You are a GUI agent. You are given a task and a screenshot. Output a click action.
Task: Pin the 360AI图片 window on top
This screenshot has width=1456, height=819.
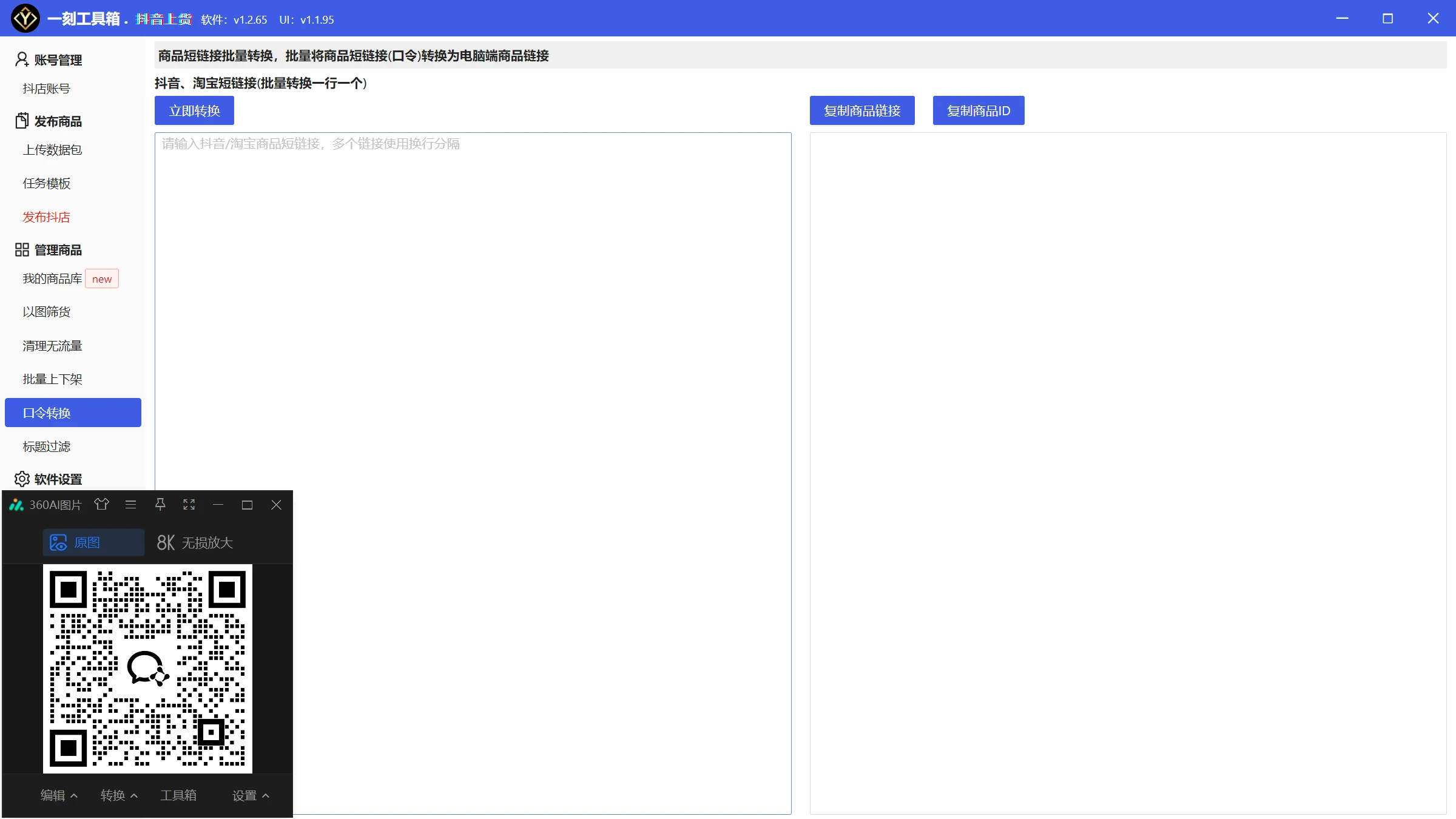[x=160, y=504]
